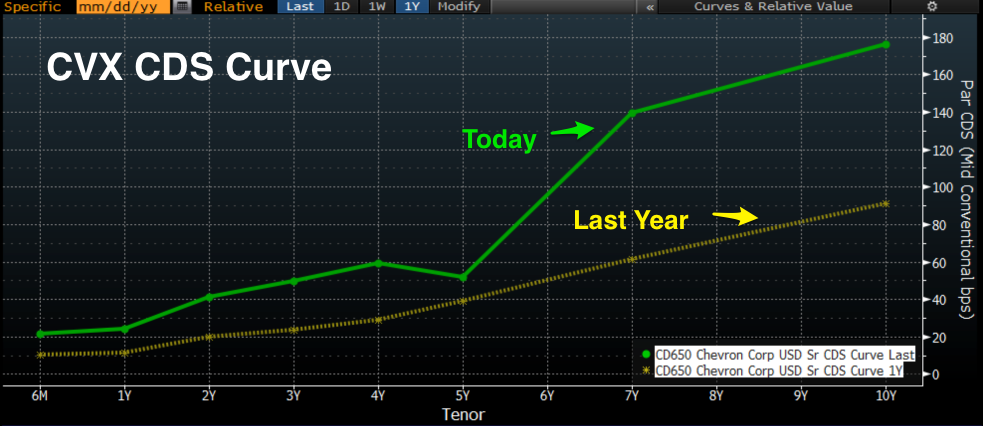This screenshot has height=426, width=983.
Task: Click green legend marker for Curve Last
Action: tap(647, 355)
